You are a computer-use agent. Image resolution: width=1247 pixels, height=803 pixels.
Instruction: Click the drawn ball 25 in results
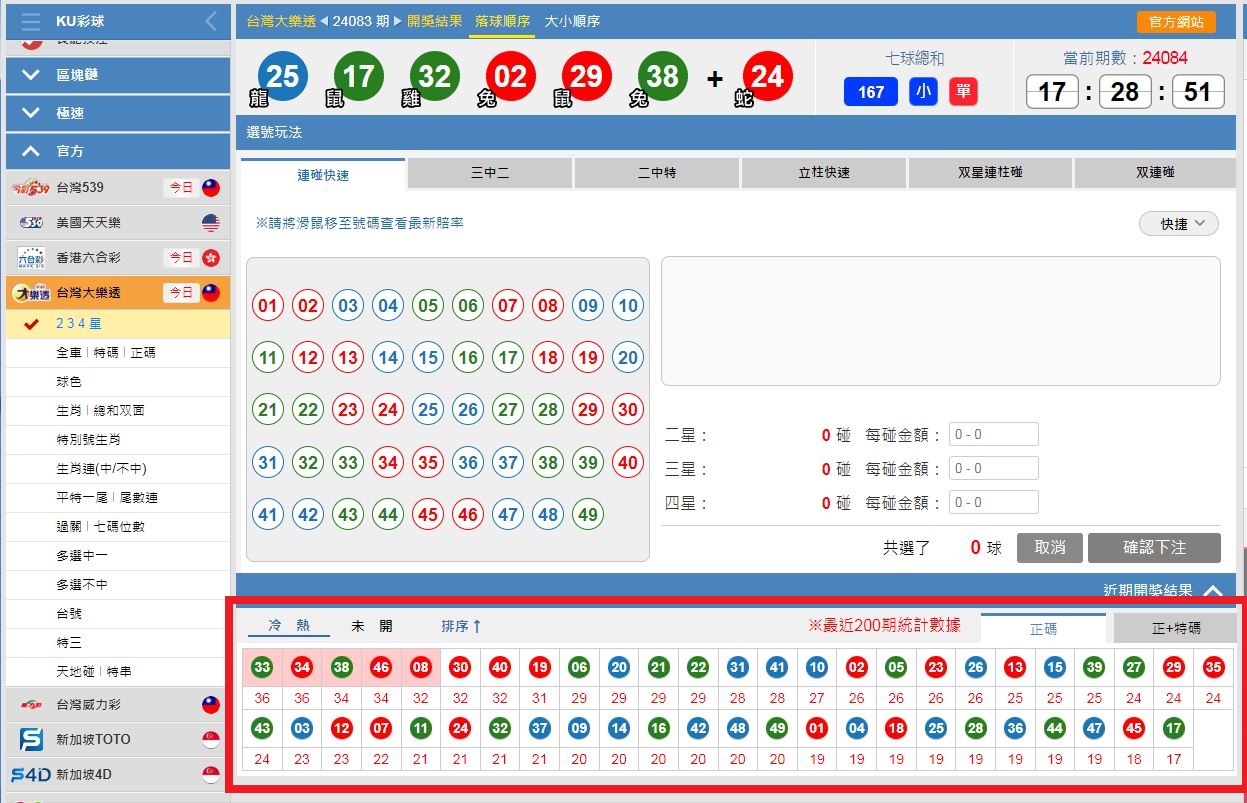[x=283, y=77]
